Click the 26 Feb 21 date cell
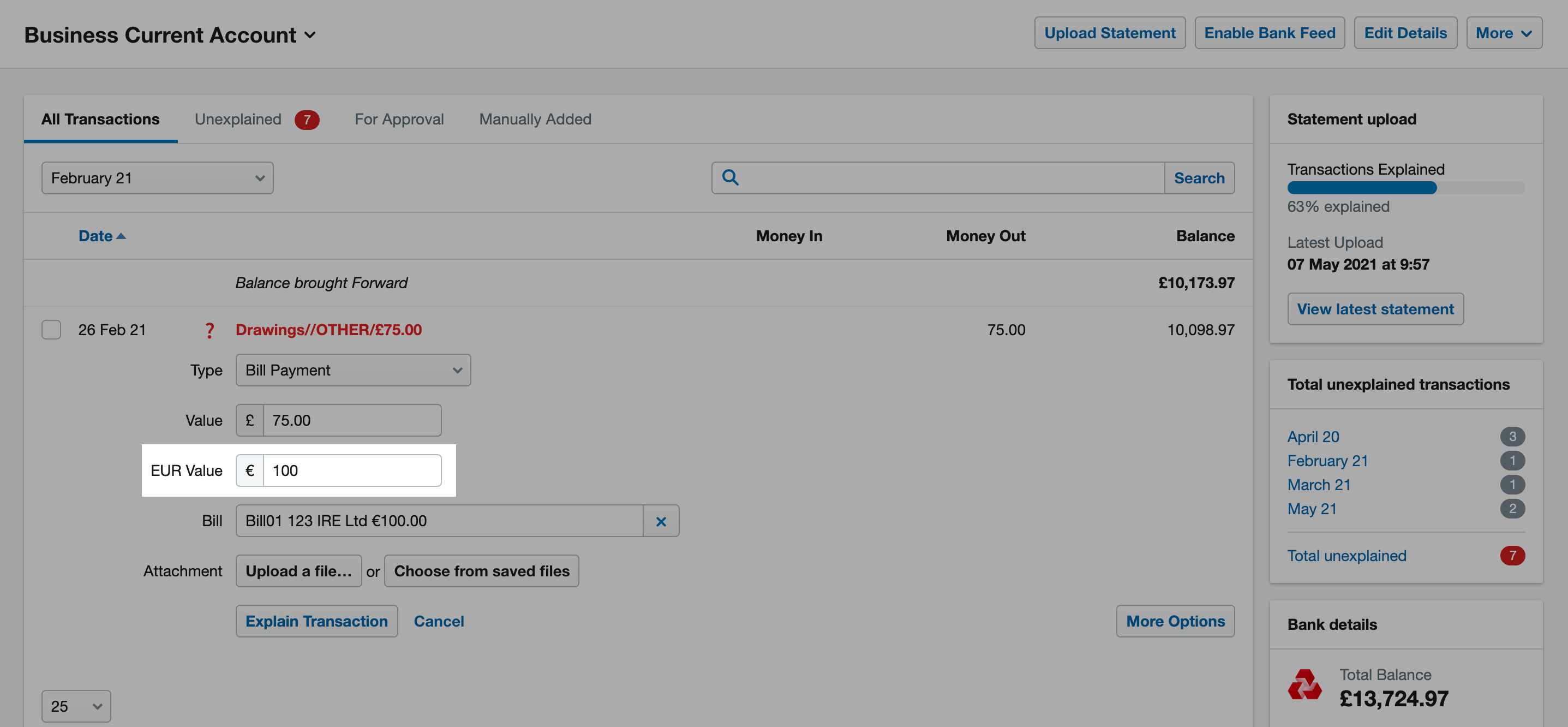This screenshot has height=727, width=1568. (112, 330)
